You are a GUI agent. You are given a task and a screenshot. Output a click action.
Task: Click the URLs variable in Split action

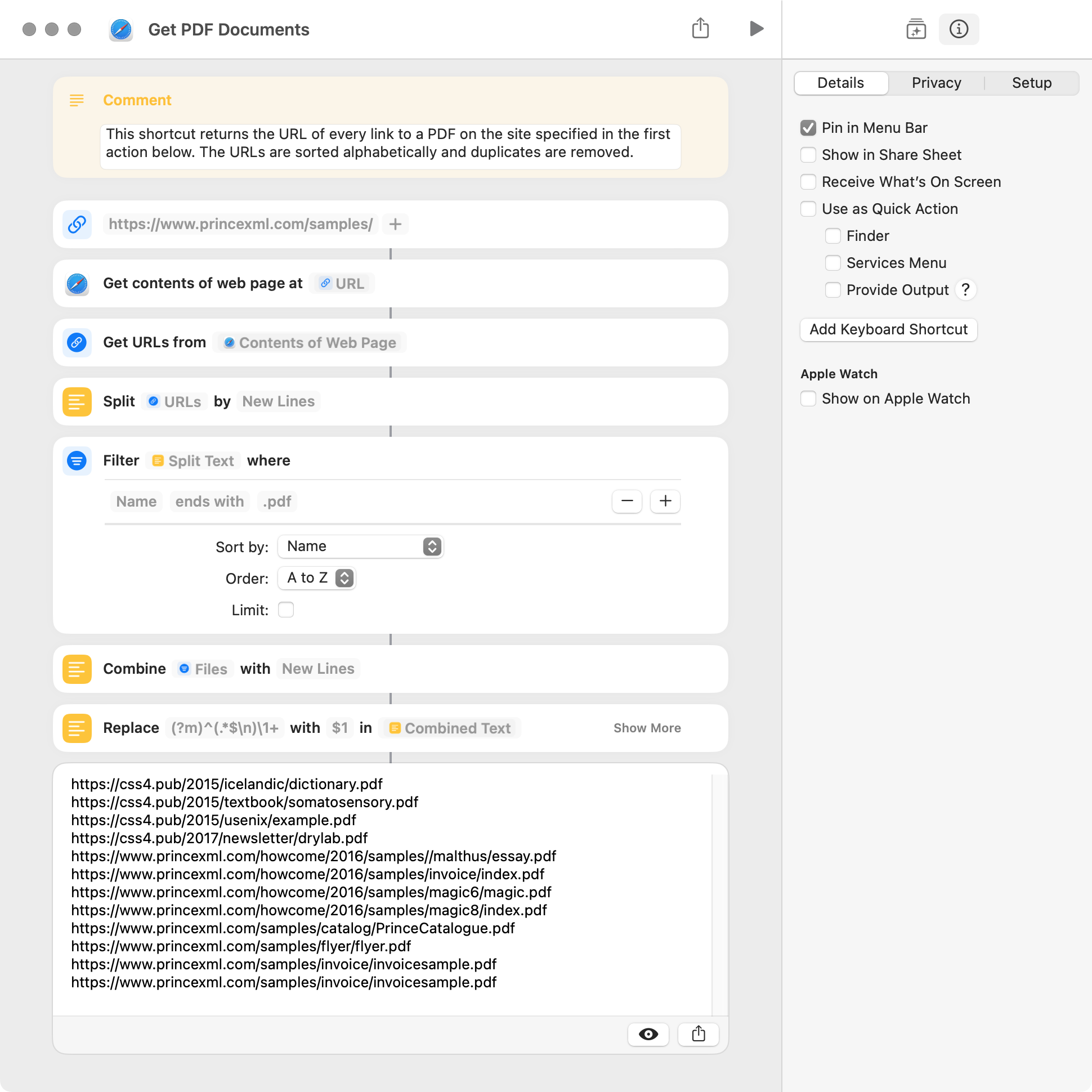pos(174,401)
